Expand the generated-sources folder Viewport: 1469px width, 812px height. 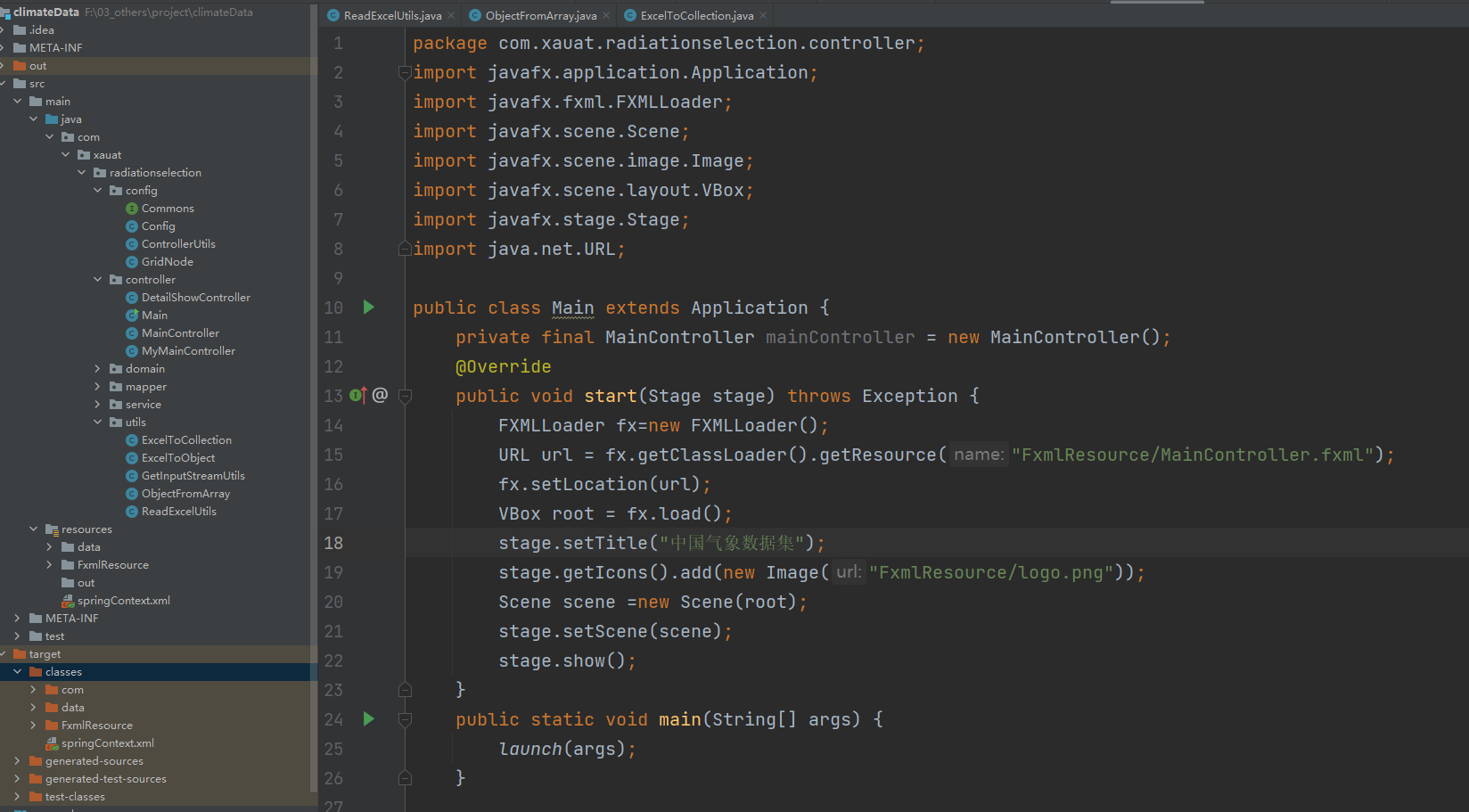point(18,761)
